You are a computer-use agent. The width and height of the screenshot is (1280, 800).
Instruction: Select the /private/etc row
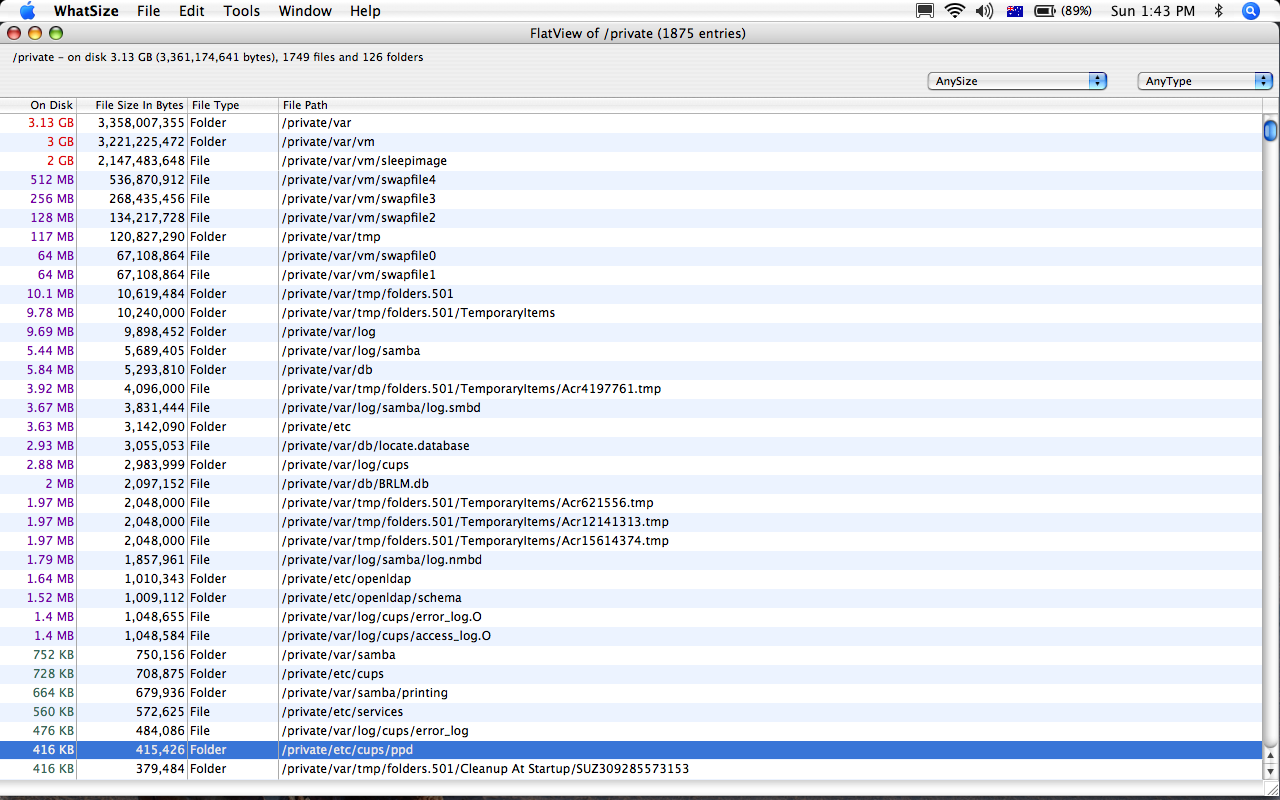tap(631, 427)
